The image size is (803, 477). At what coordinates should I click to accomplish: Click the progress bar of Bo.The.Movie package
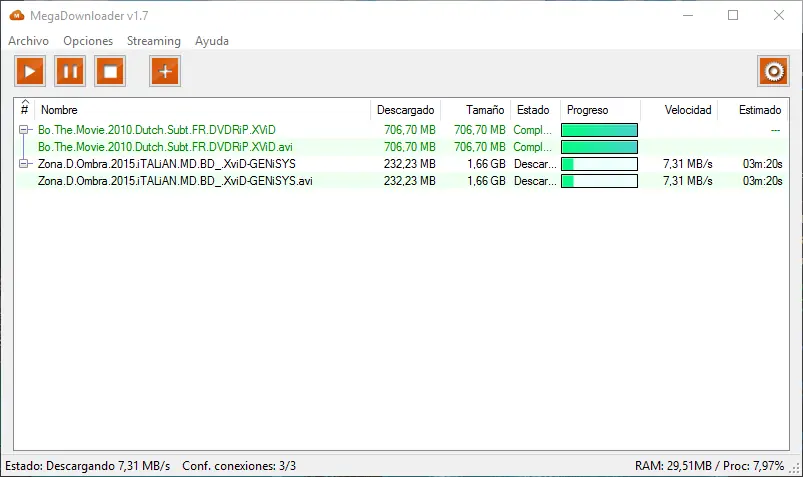click(599, 130)
